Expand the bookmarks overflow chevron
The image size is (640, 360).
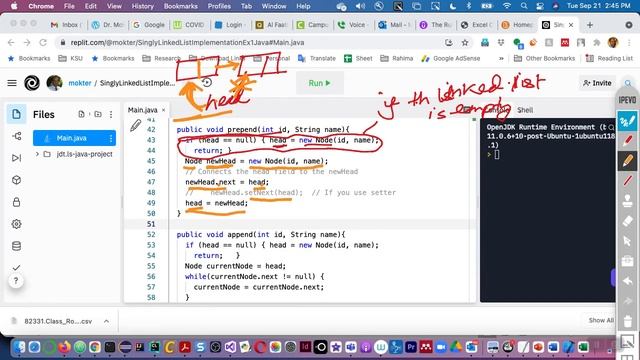point(501,58)
